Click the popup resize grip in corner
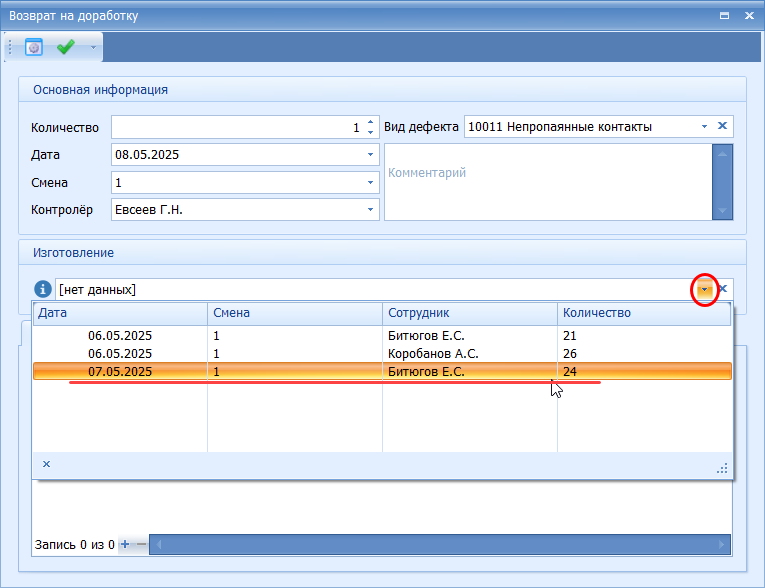The width and height of the screenshot is (765, 588). (721, 468)
